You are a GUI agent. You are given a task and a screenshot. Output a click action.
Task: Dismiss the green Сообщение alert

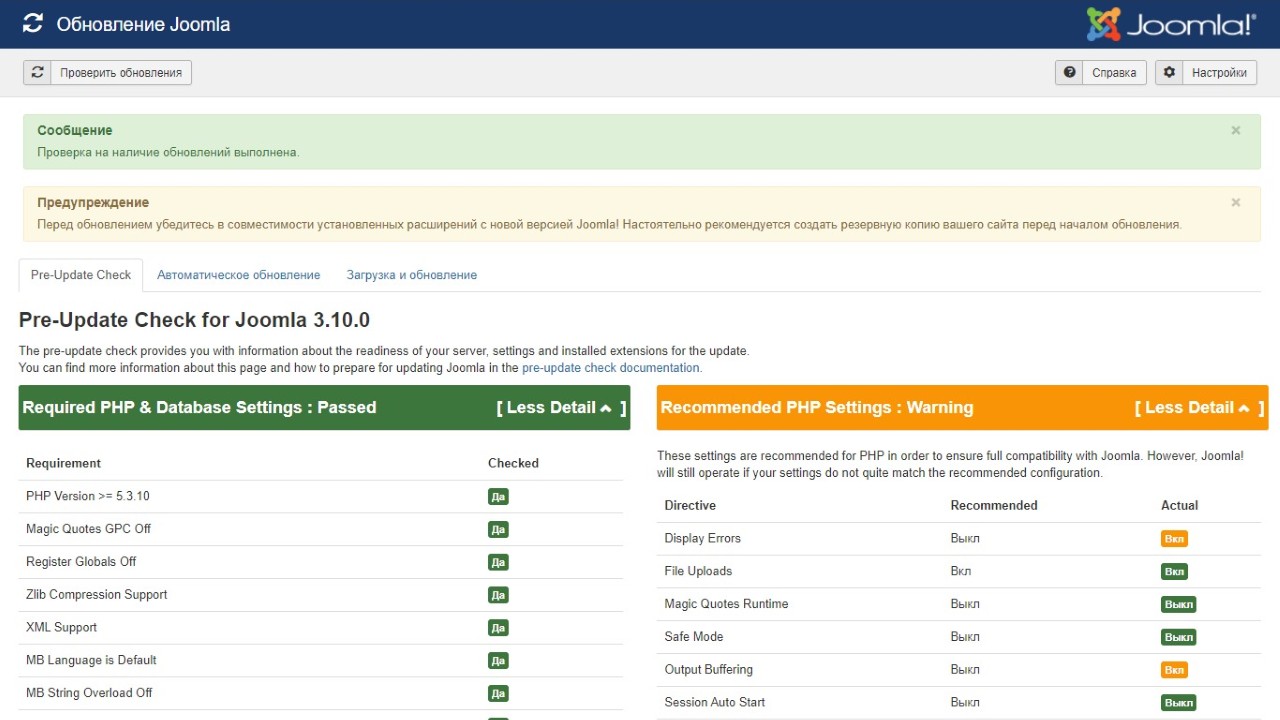[x=1236, y=131]
